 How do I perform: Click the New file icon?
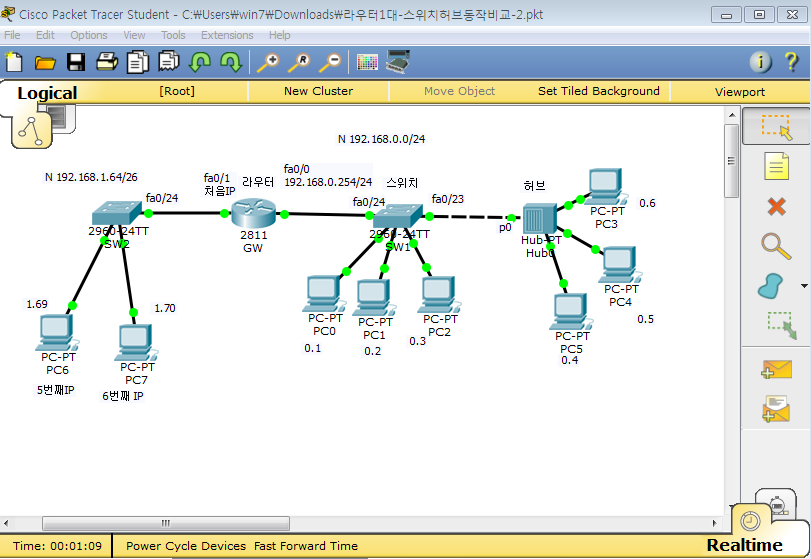14,62
